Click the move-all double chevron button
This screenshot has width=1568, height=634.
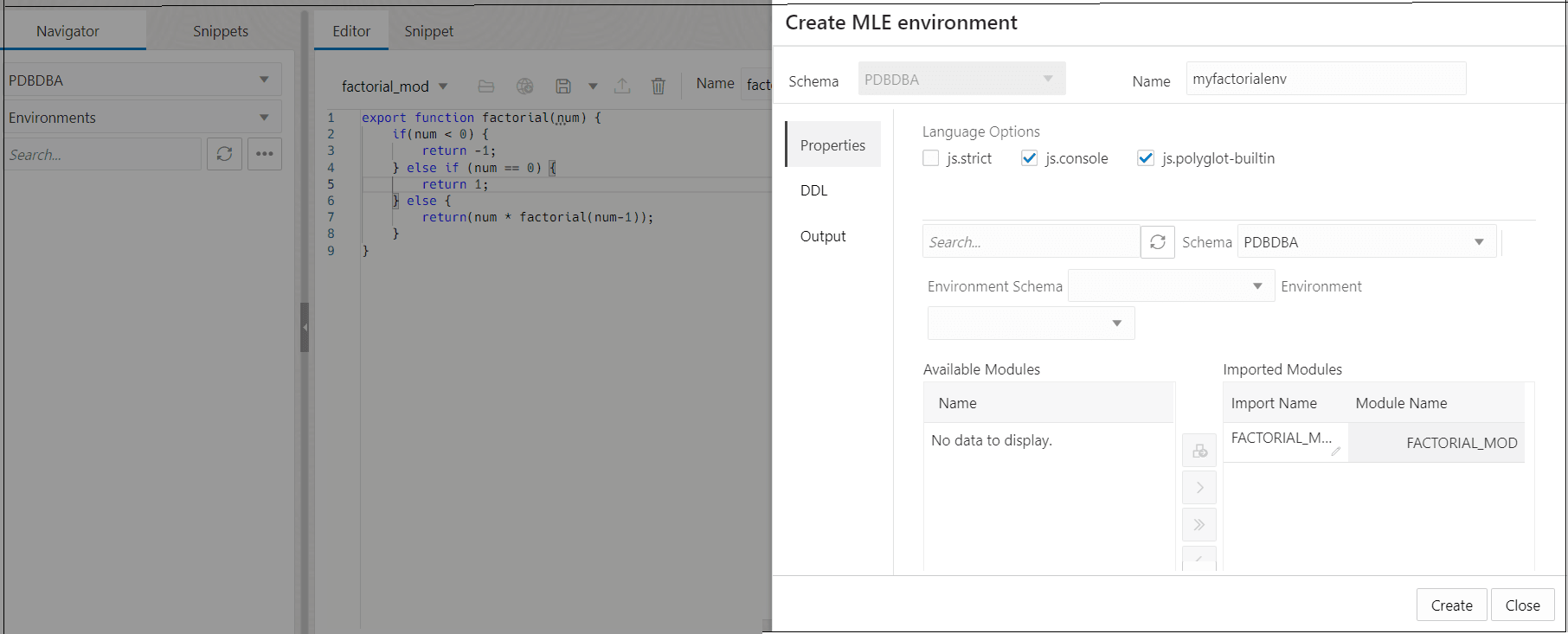click(1199, 524)
